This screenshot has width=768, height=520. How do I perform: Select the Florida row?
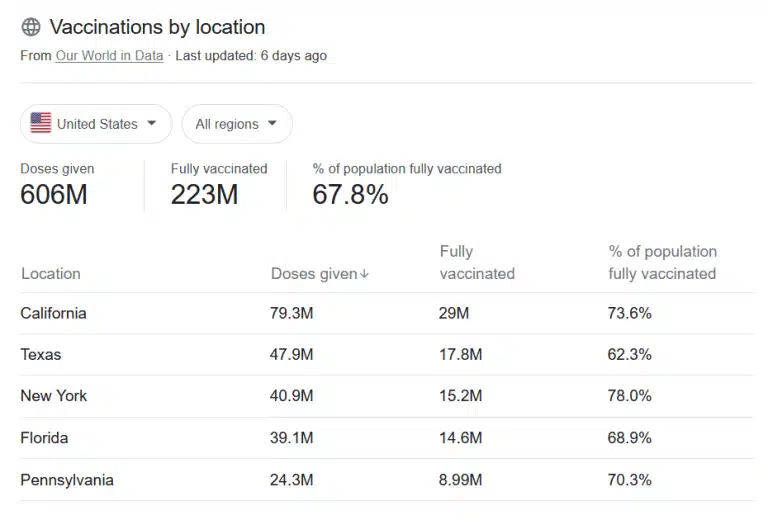[x=387, y=438]
